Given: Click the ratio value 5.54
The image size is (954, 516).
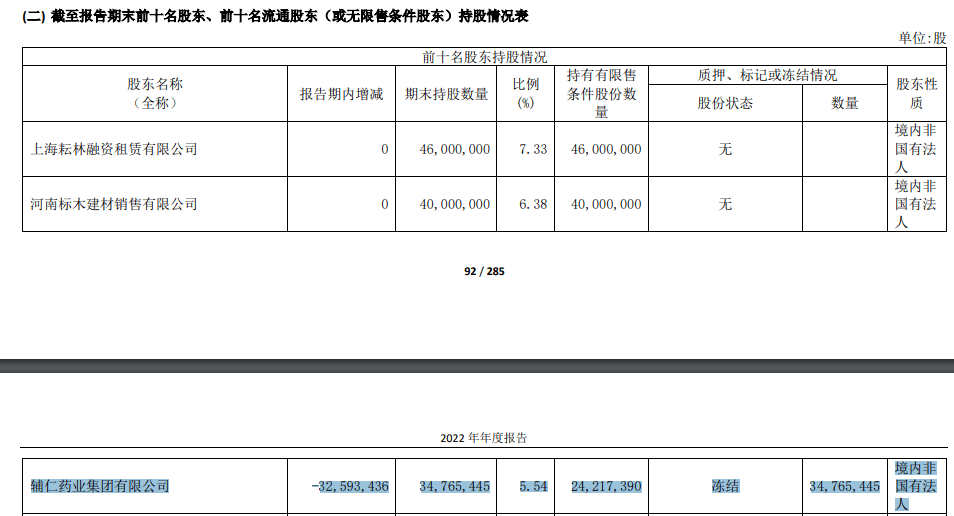Looking at the screenshot, I should pyautogui.click(x=533, y=486).
